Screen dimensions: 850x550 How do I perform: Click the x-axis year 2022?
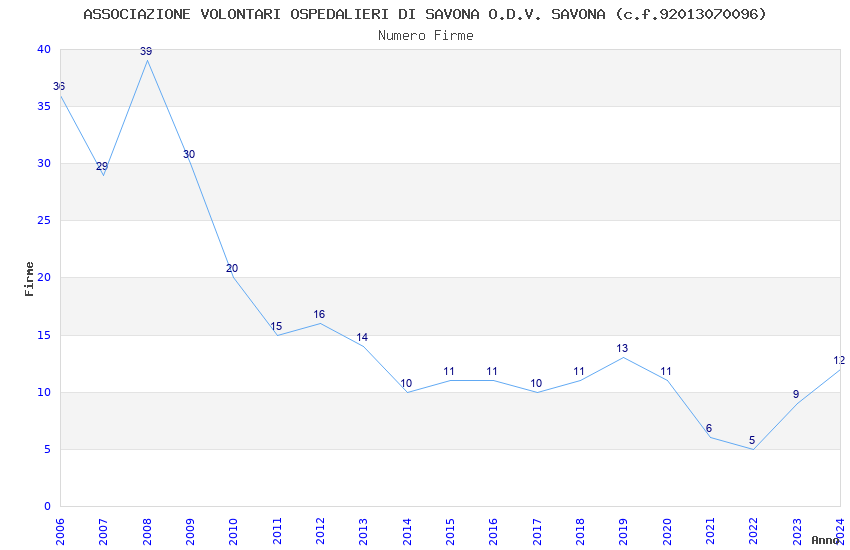pyautogui.click(x=754, y=531)
